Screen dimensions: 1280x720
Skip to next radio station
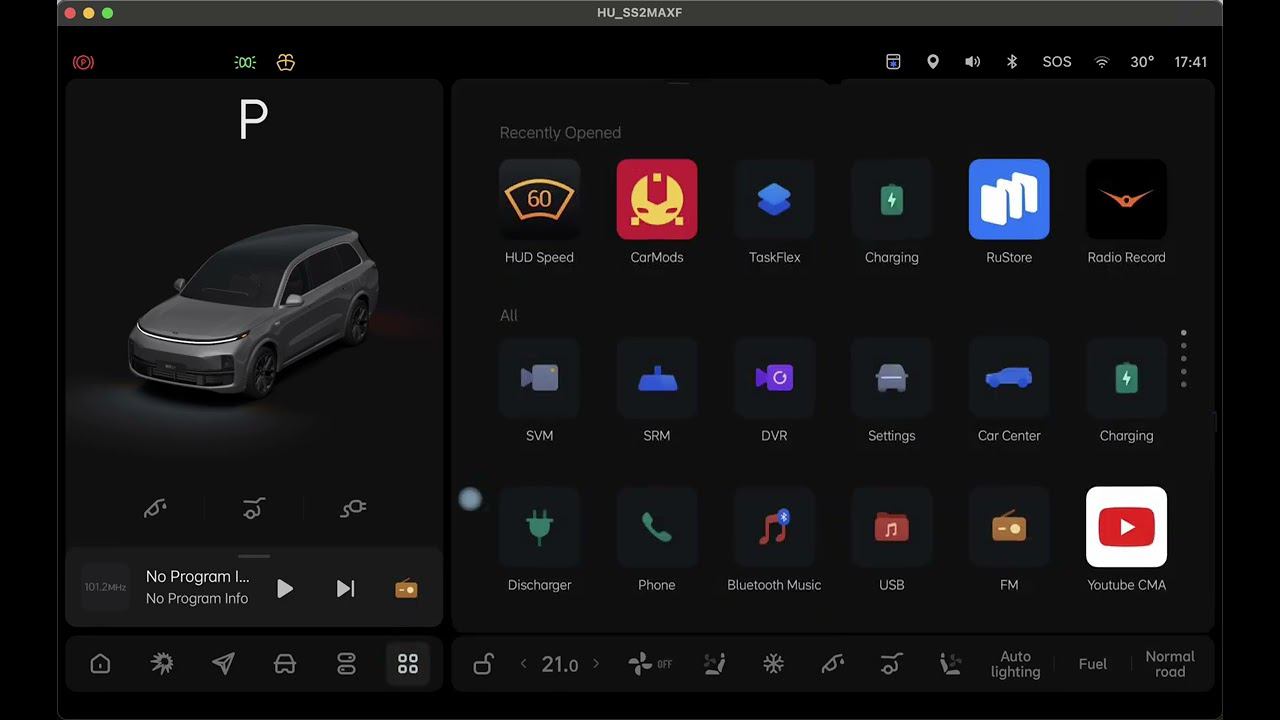[x=345, y=588]
